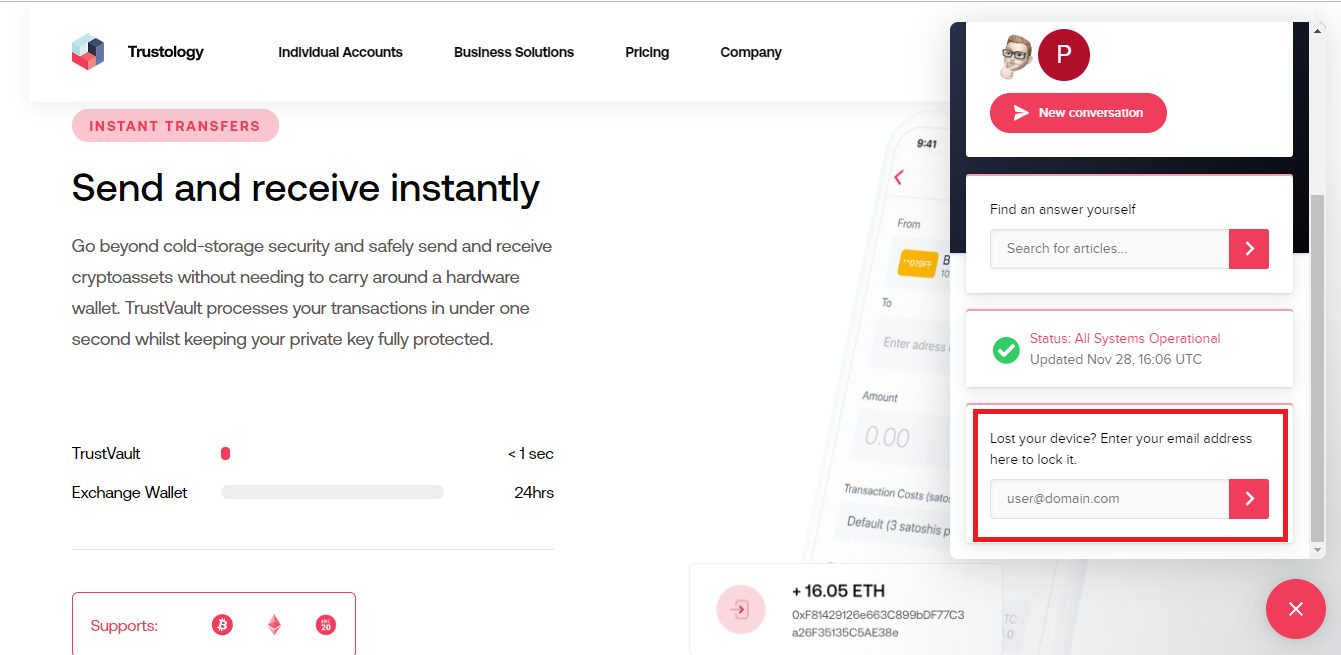Click the chat panel scrollbar down arrow

[1318, 550]
